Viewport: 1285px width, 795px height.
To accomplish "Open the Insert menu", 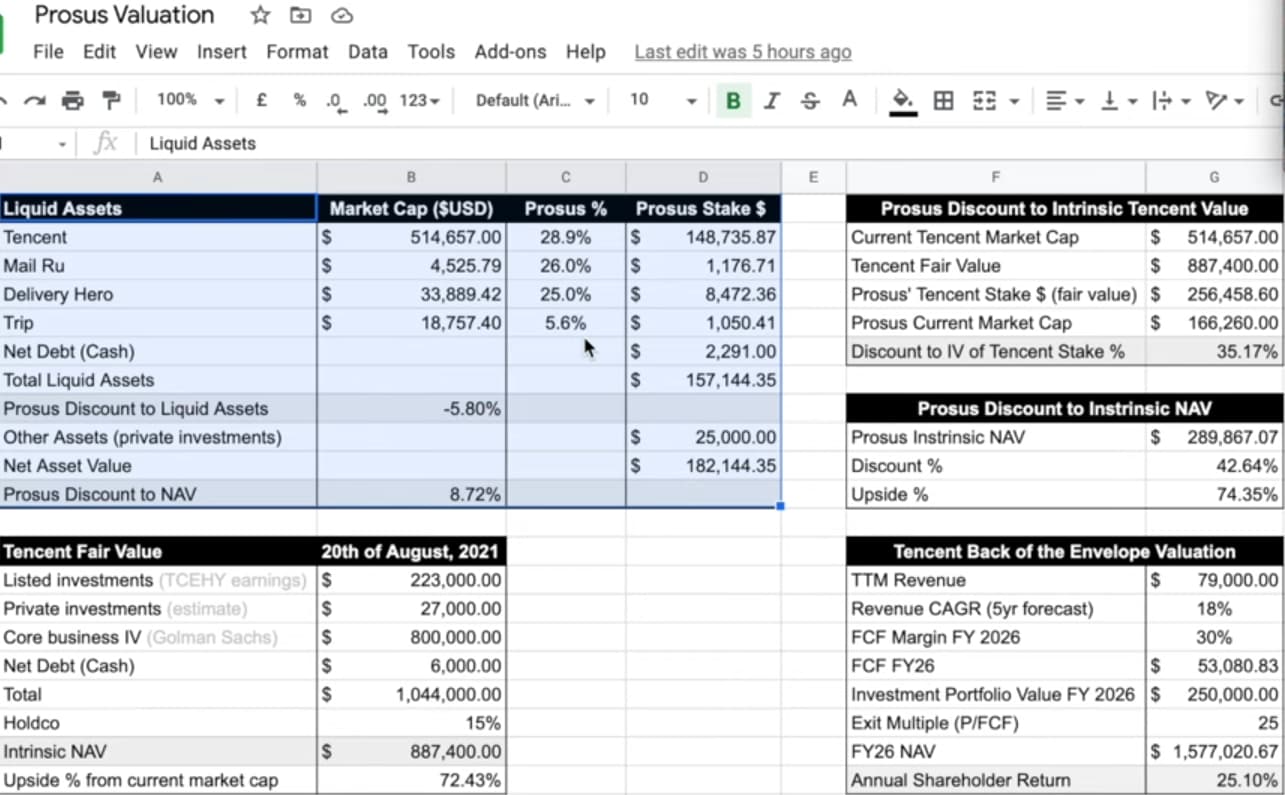I will (x=221, y=52).
